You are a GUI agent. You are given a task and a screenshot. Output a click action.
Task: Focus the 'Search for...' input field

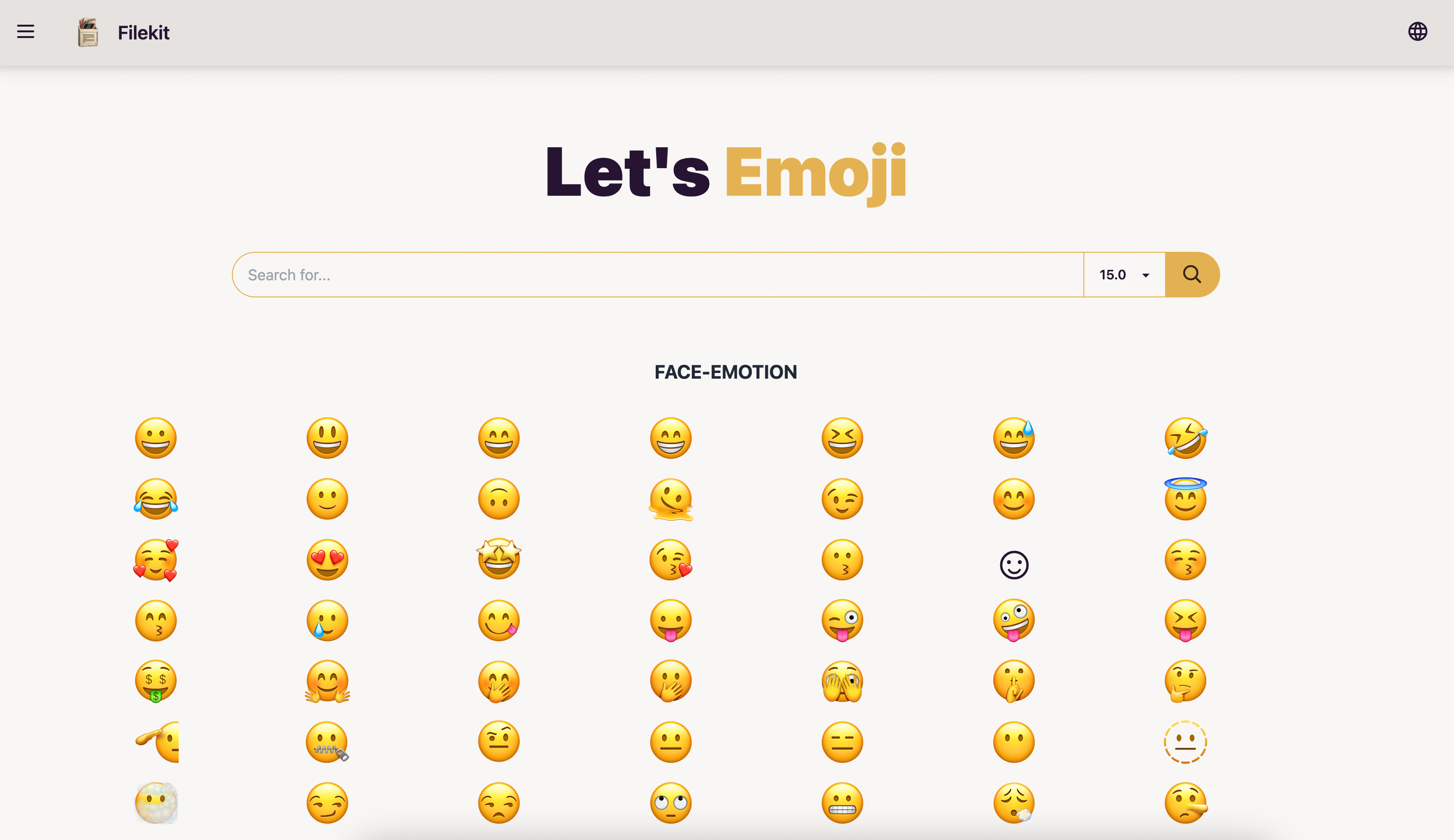pos(658,275)
